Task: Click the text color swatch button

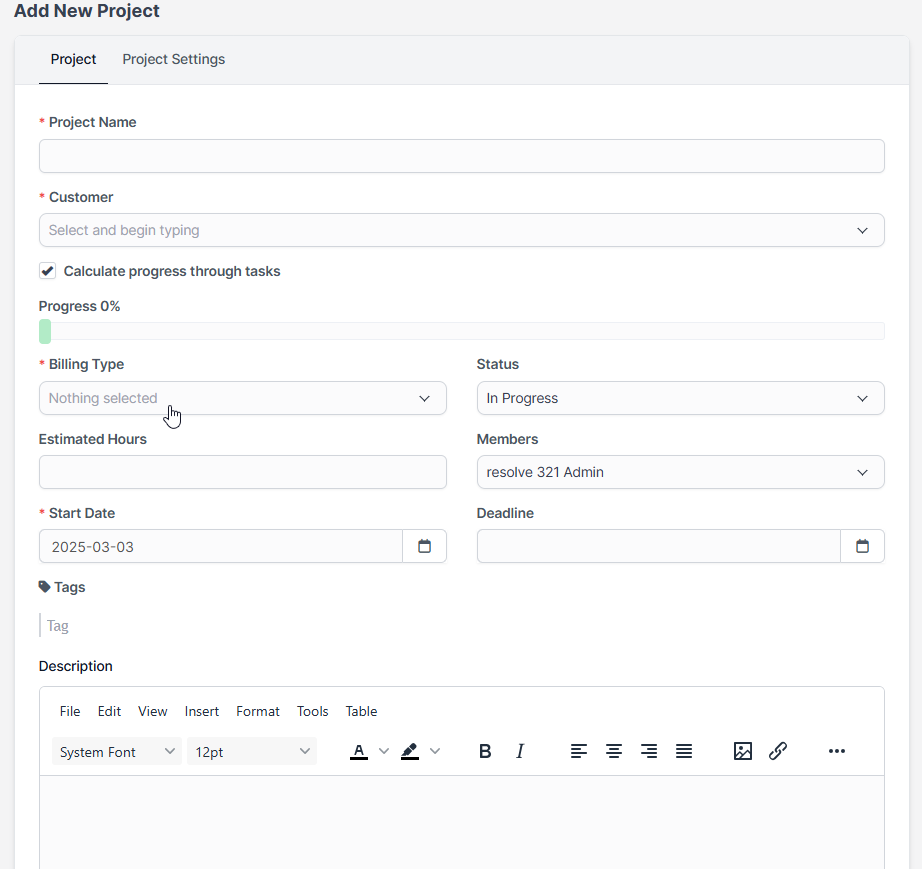Action: (x=359, y=751)
